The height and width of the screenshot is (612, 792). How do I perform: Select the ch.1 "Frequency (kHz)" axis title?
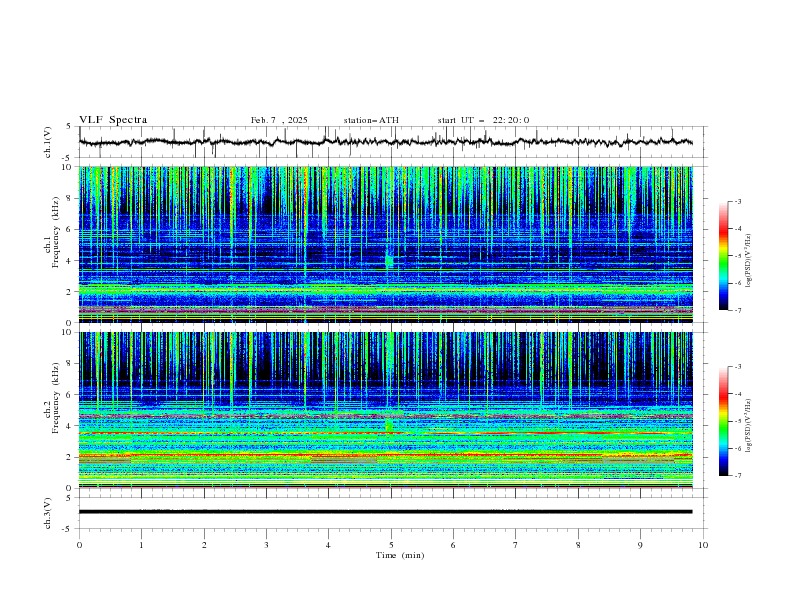click(56, 230)
